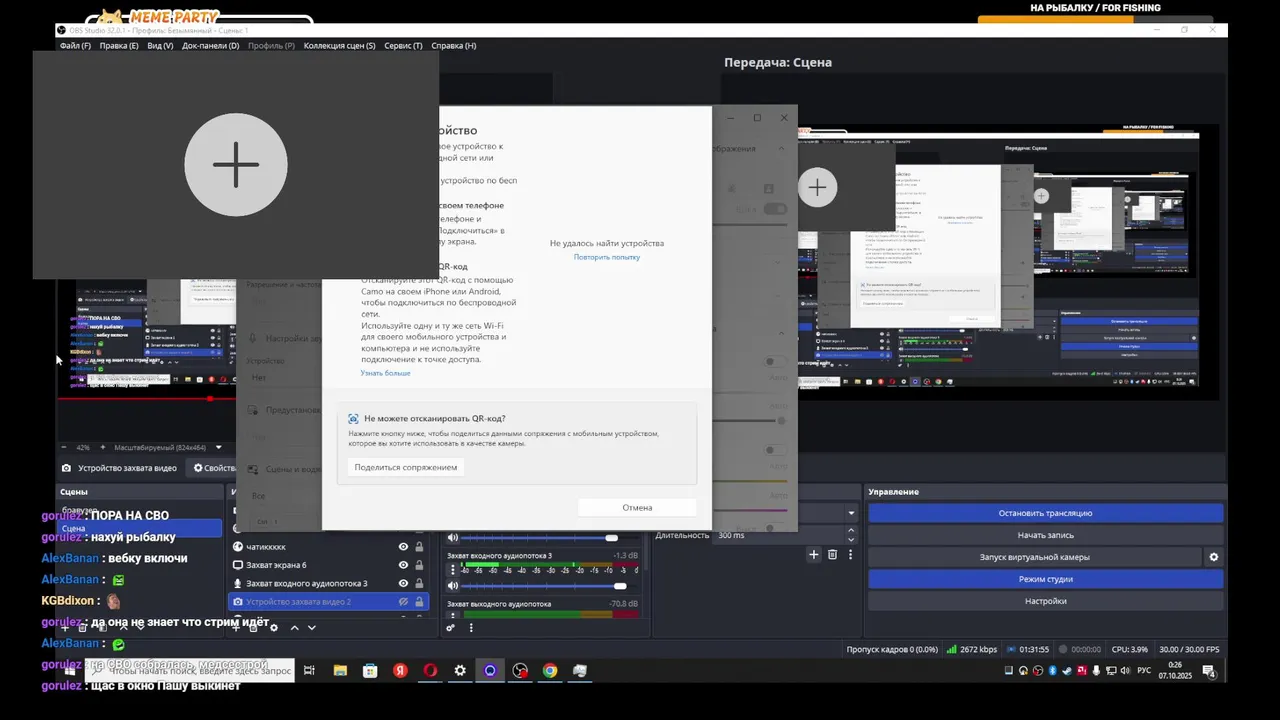Hide the чатикккк source via eye icon
Viewport: 1280px width, 720px height.
(404, 547)
